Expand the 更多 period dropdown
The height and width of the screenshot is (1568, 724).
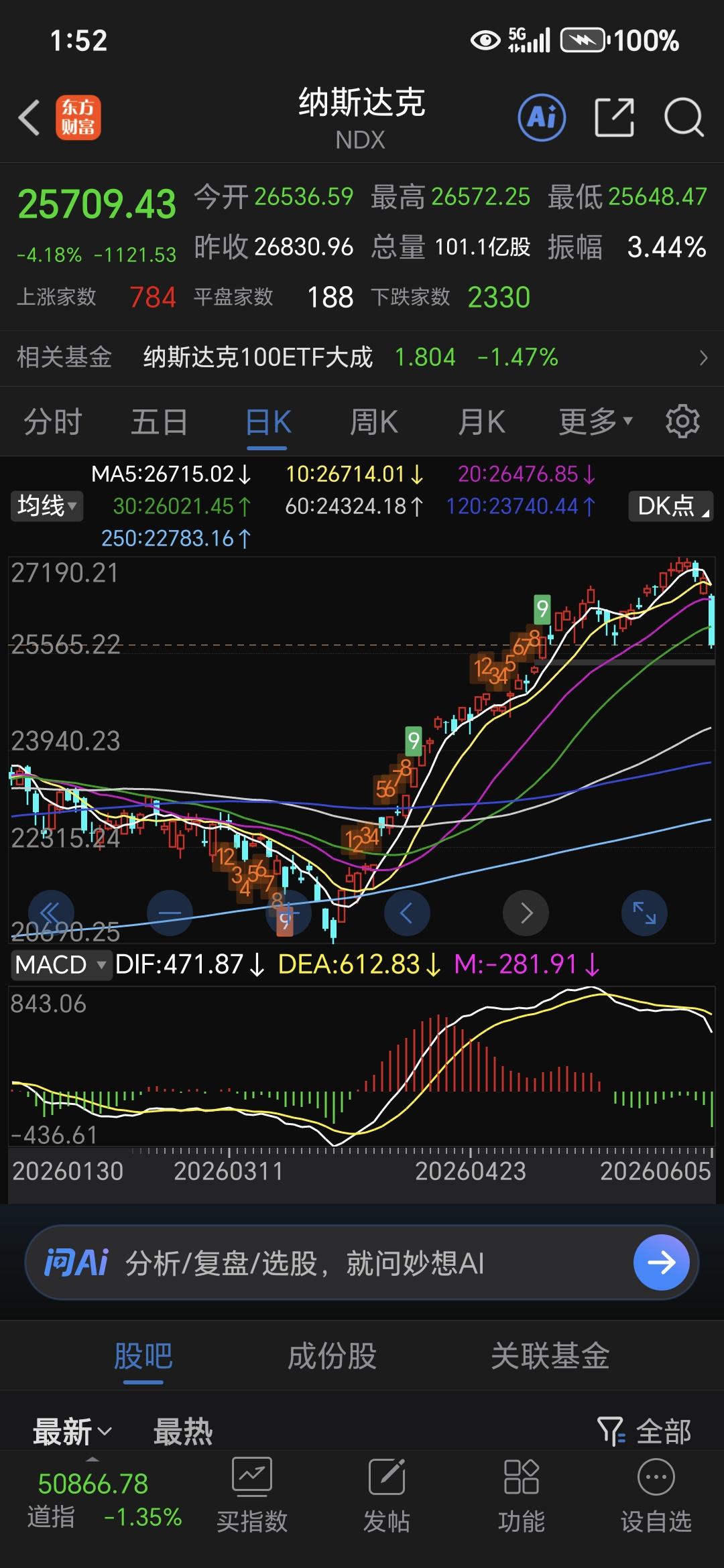596,421
